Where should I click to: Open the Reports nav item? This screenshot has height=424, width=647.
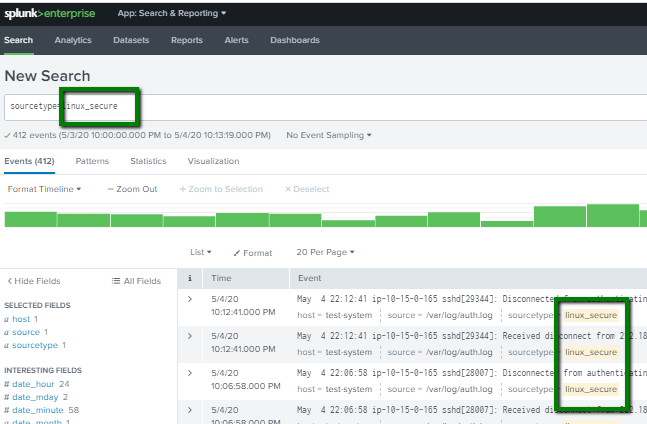(x=187, y=40)
